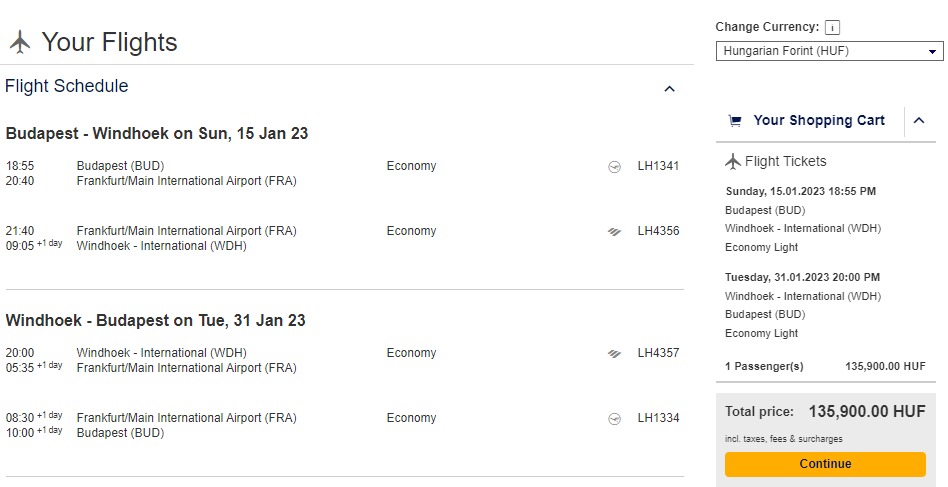Click flight number LH1334
This screenshot has width=948, height=487.
658,418
